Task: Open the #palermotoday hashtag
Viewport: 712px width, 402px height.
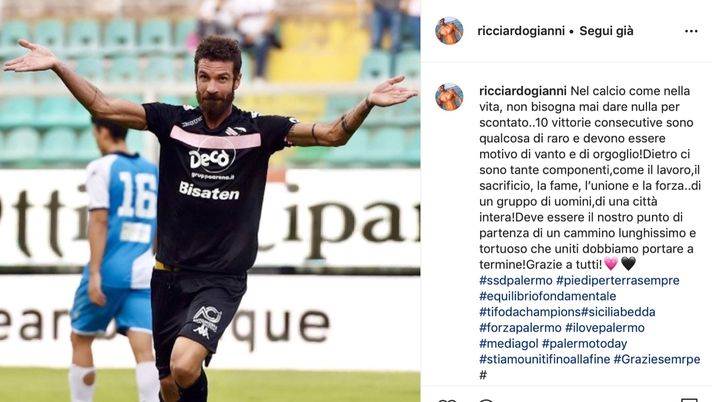Action: [x=584, y=343]
